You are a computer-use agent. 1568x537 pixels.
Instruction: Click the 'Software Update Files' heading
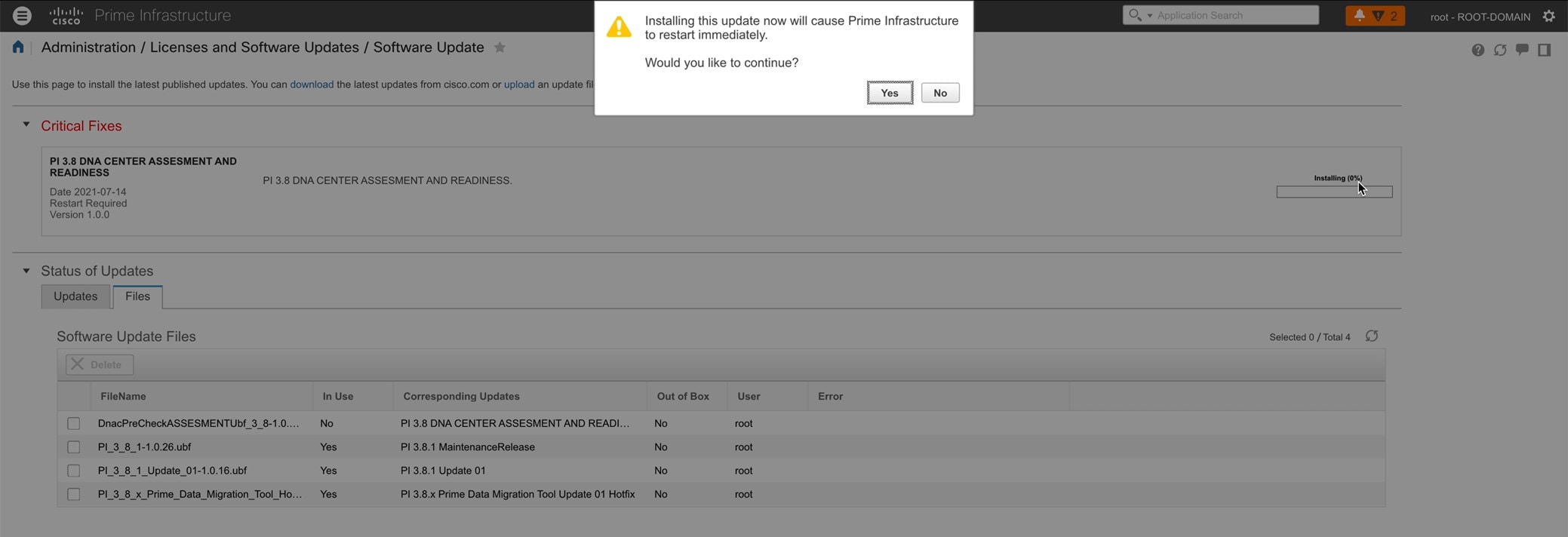[x=126, y=336]
